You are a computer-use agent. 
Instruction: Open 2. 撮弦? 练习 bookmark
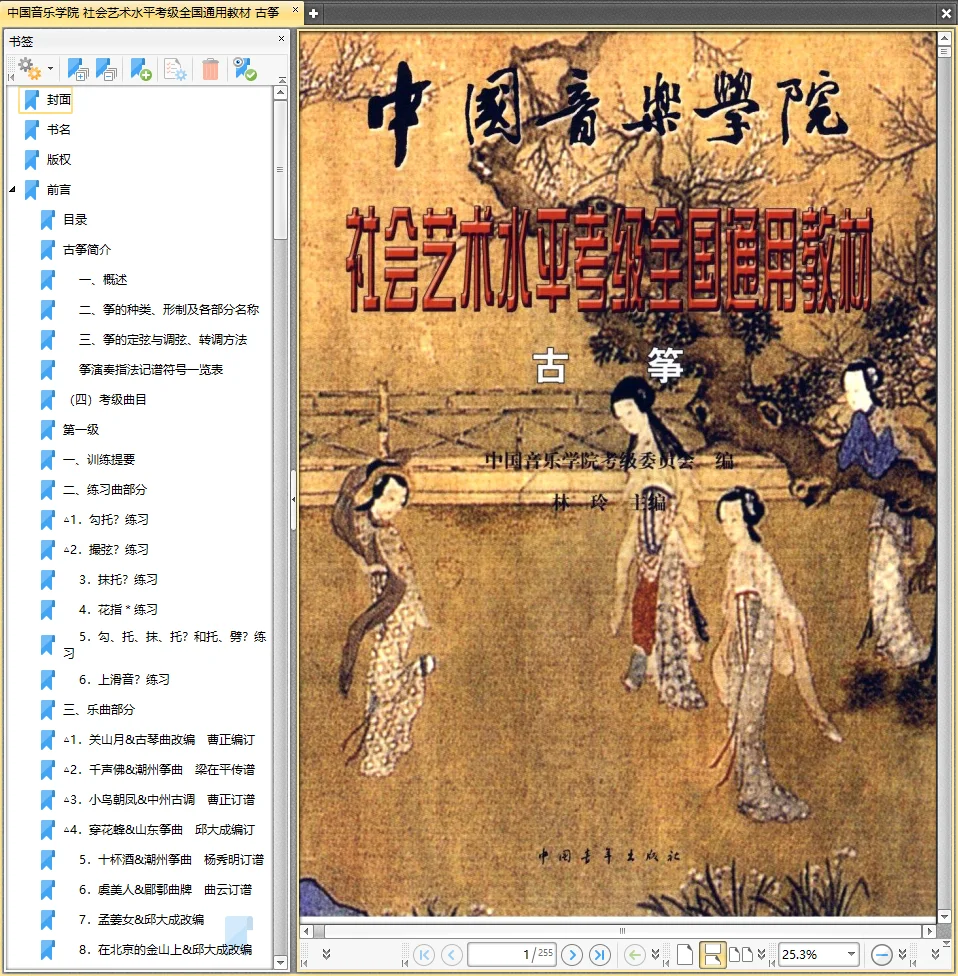[106, 549]
